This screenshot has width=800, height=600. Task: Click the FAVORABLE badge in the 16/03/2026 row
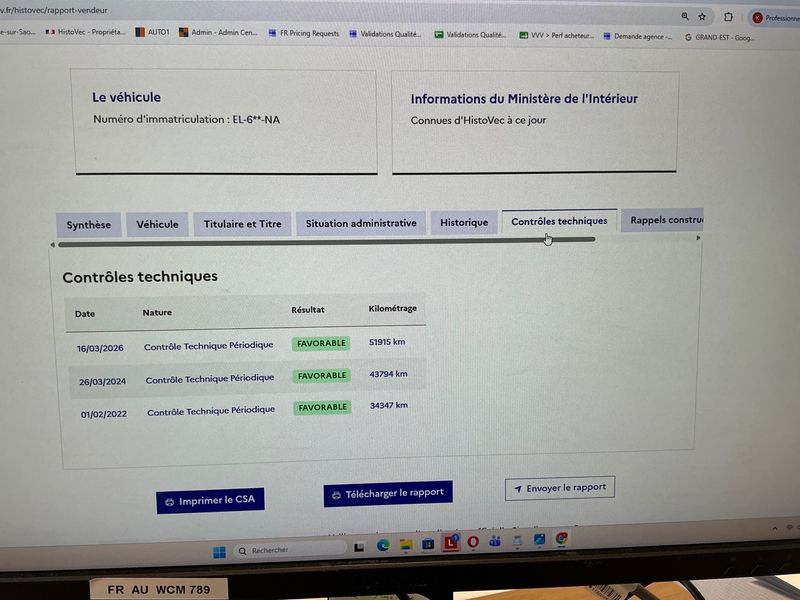tap(321, 343)
